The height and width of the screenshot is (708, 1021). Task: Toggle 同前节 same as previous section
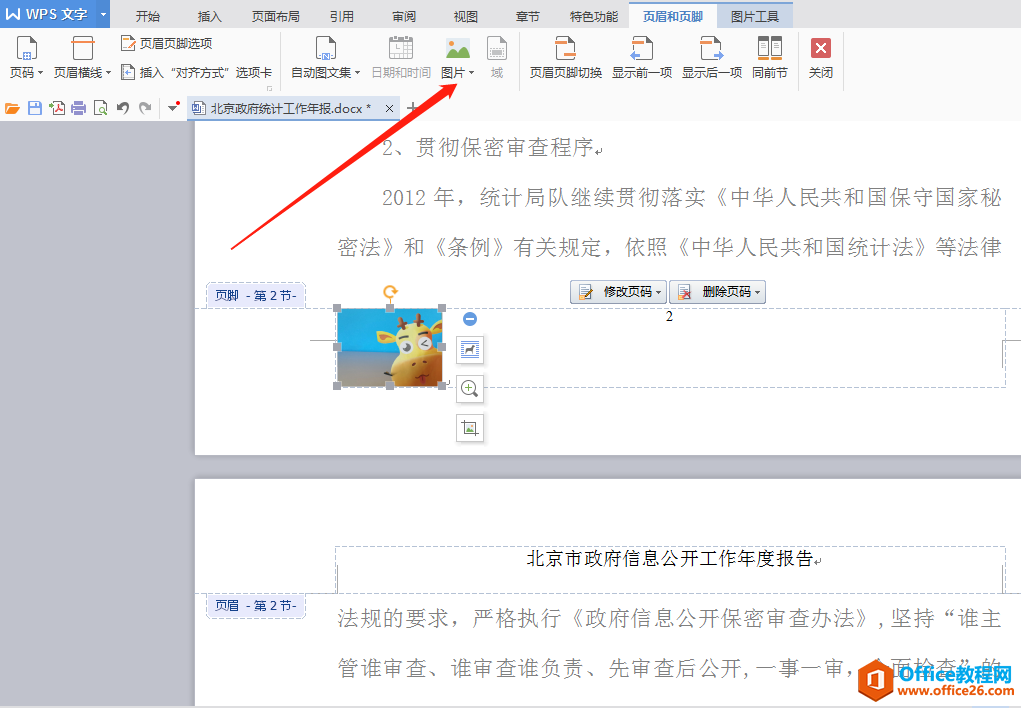click(x=770, y=57)
